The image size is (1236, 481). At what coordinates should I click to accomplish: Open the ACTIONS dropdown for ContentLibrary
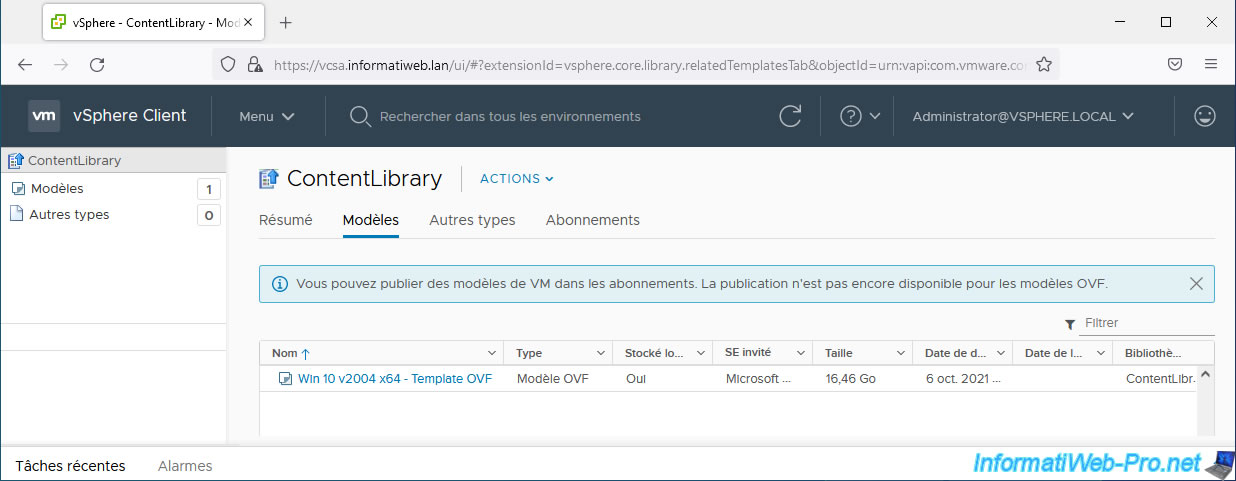(x=516, y=179)
